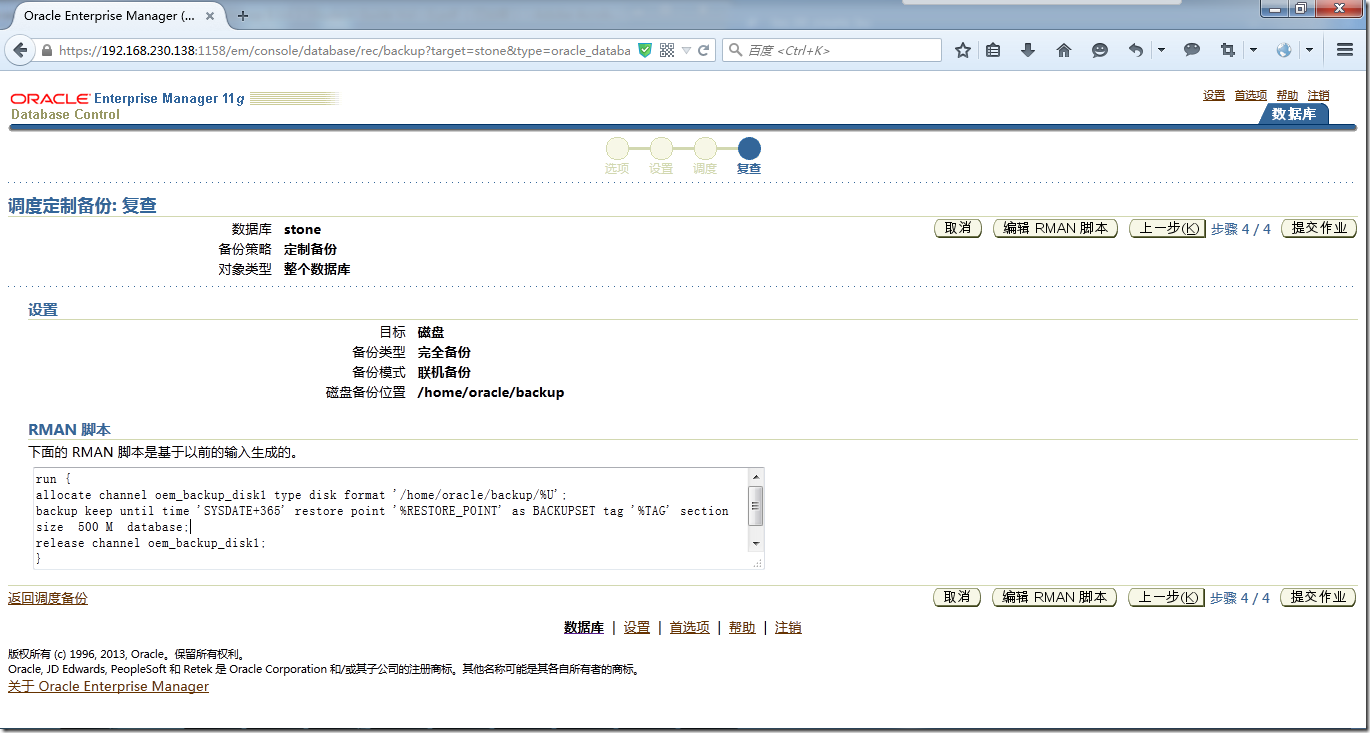Click the globe toolbar icon
This screenshot has height=733, width=1370.
pos(1284,50)
